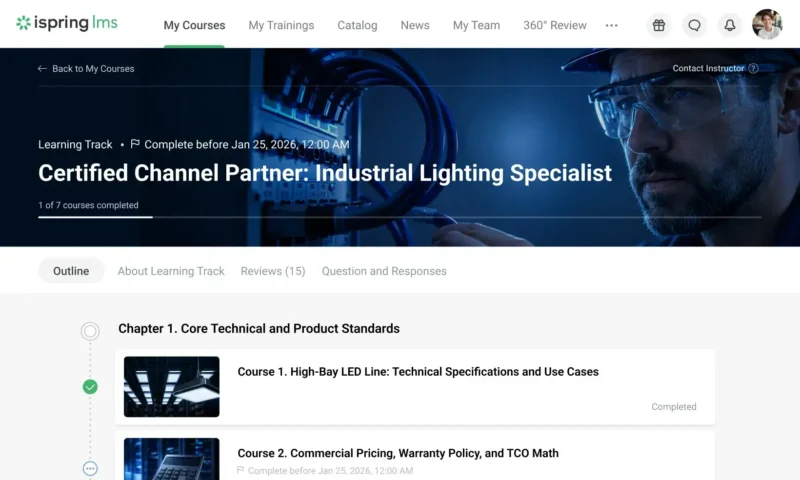Select the Outline tab

coord(71,271)
